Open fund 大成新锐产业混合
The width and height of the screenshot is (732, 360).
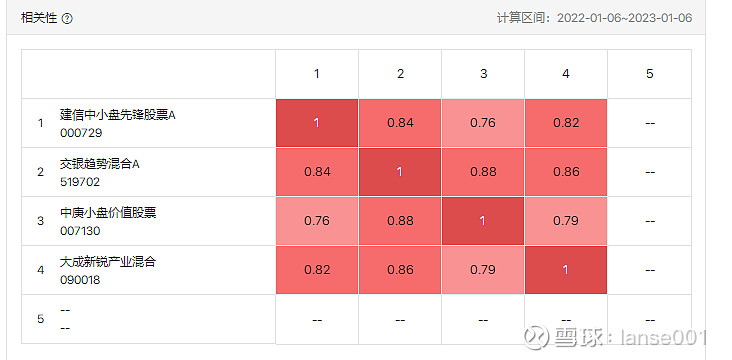[108, 262]
